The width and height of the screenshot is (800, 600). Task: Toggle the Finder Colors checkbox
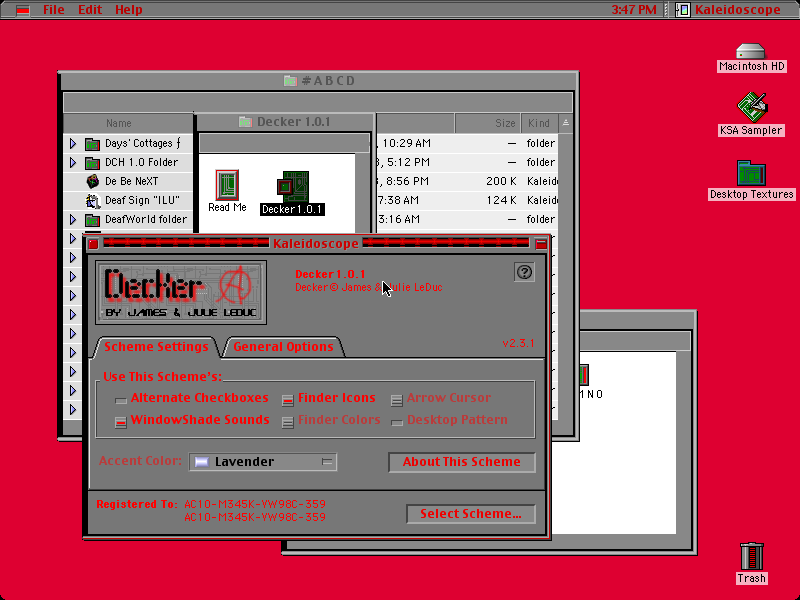tap(288, 422)
